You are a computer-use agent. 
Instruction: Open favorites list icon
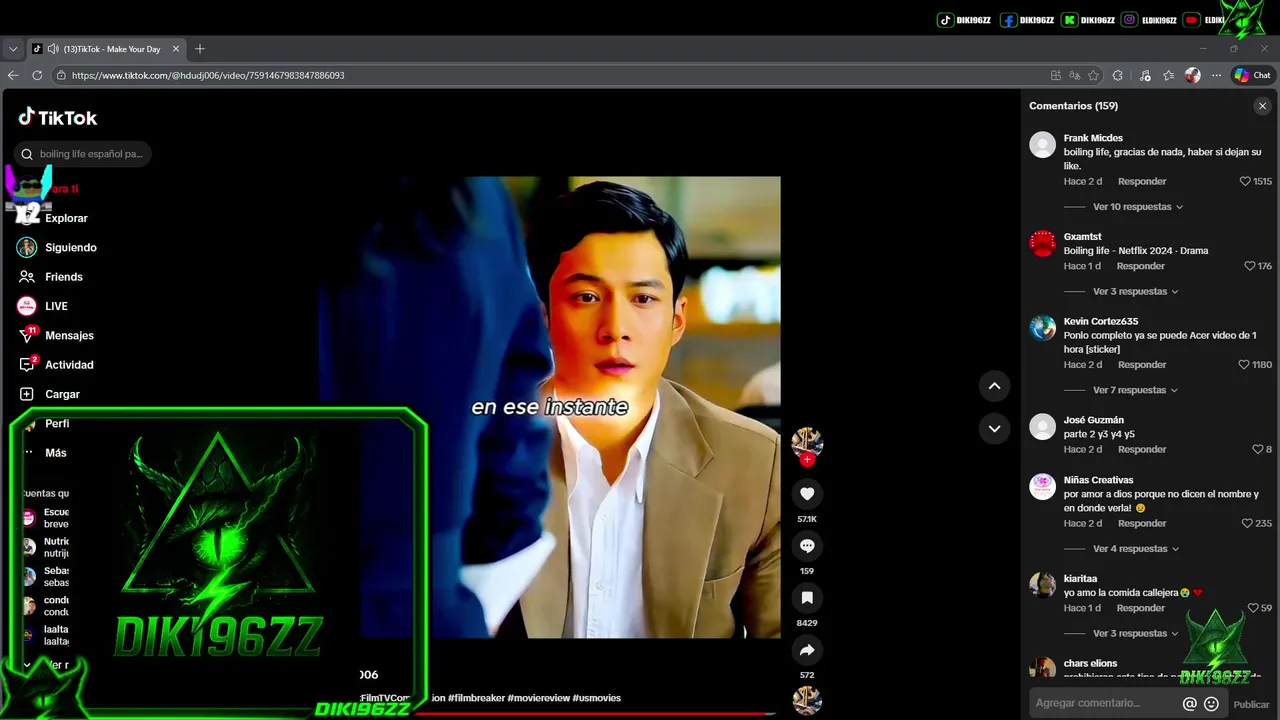point(1169,75)
